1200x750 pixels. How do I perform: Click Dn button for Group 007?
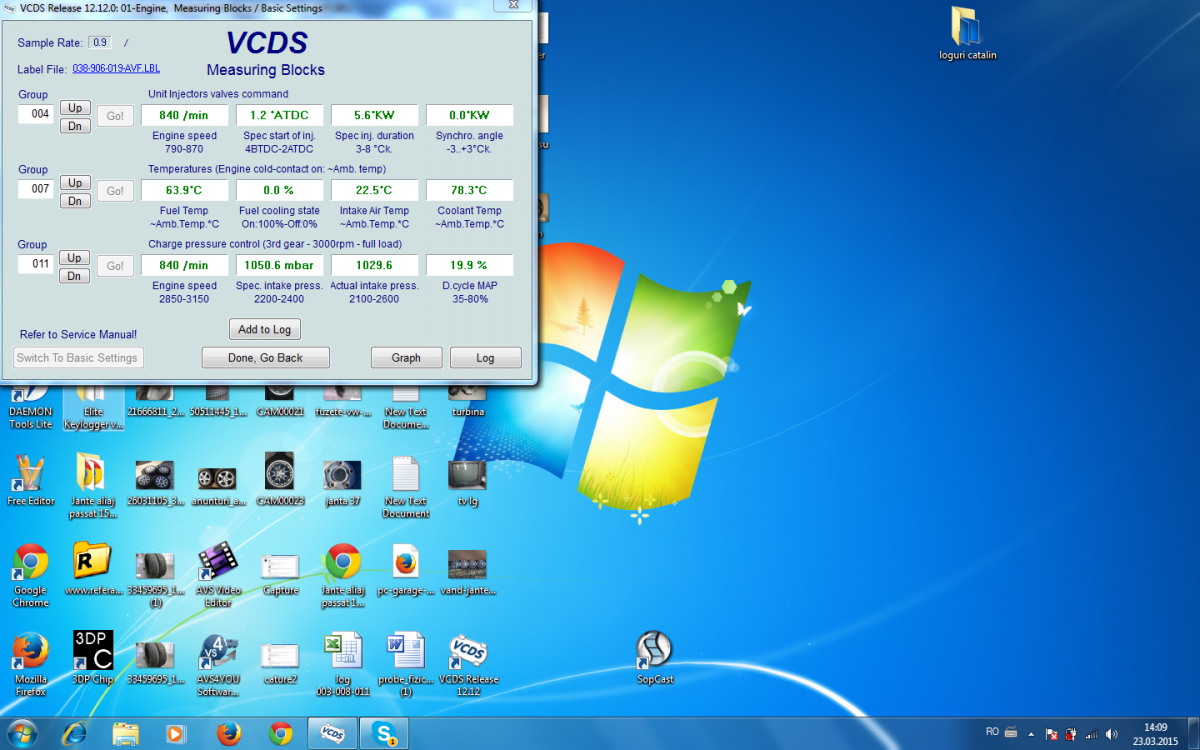[x=75, y=201]
